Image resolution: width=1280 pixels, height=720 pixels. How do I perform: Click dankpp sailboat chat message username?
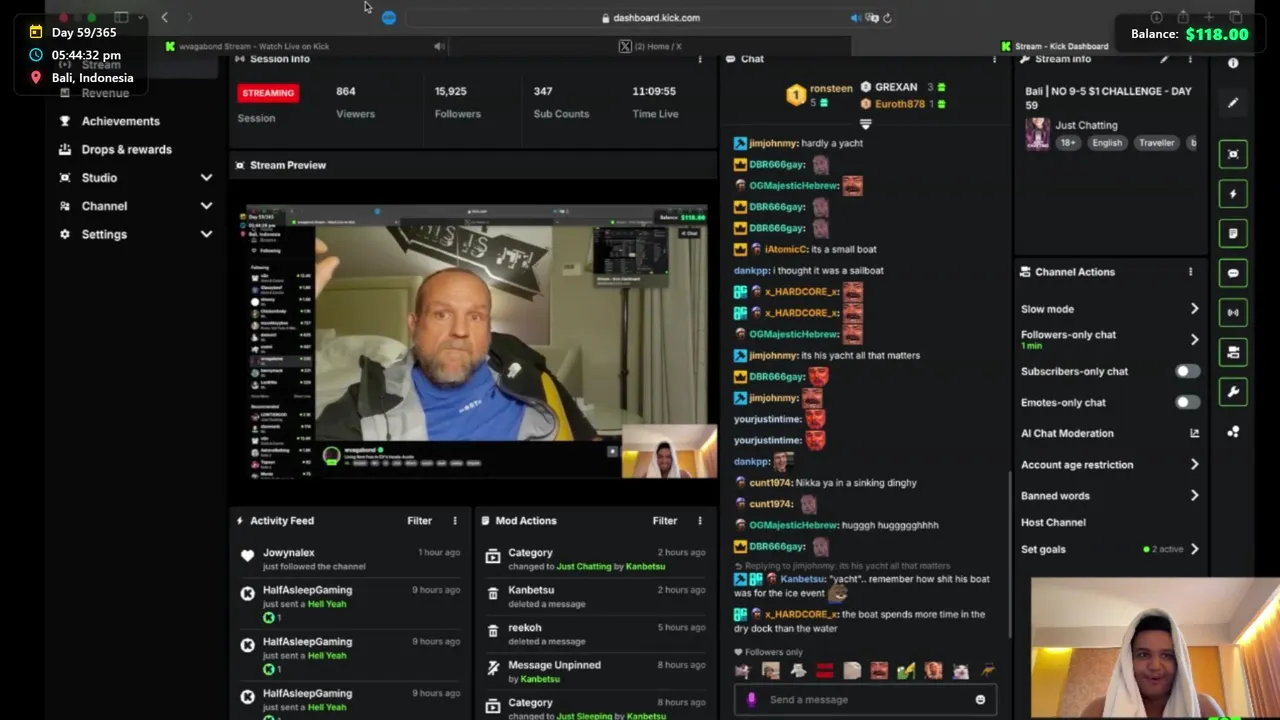coord(752,270)
